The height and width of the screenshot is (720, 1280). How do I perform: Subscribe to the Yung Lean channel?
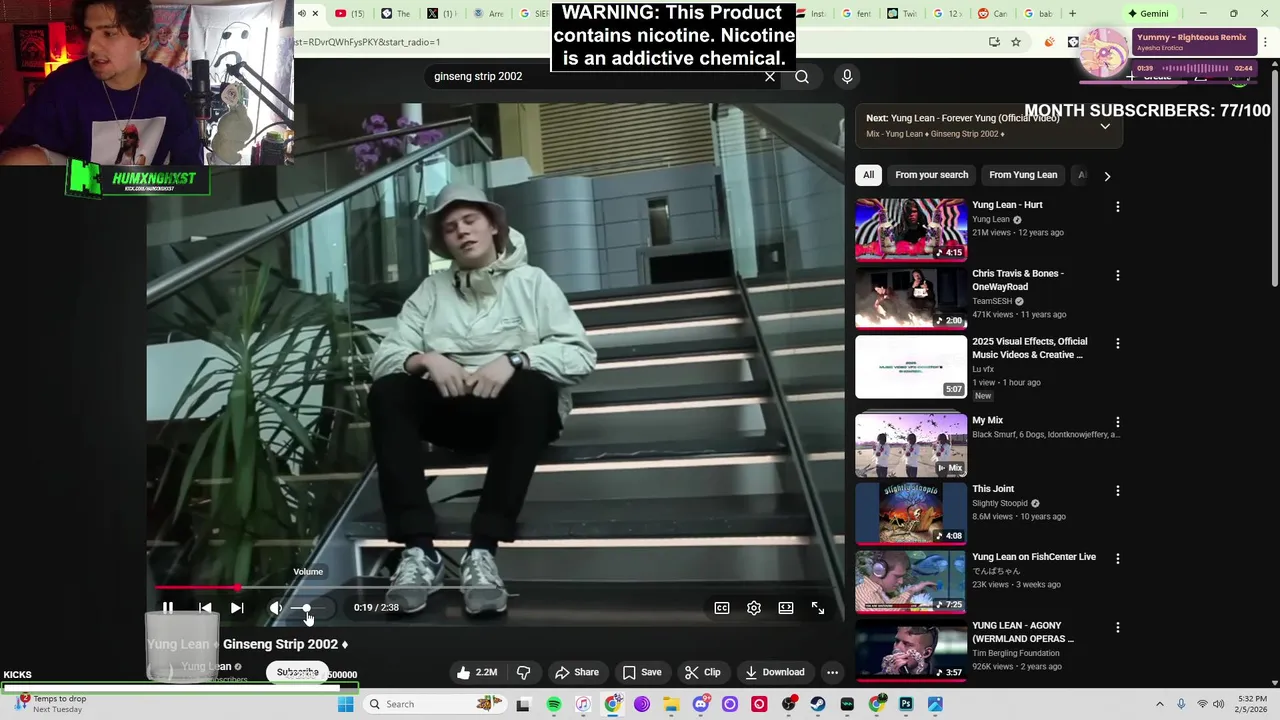click(297, 672)
